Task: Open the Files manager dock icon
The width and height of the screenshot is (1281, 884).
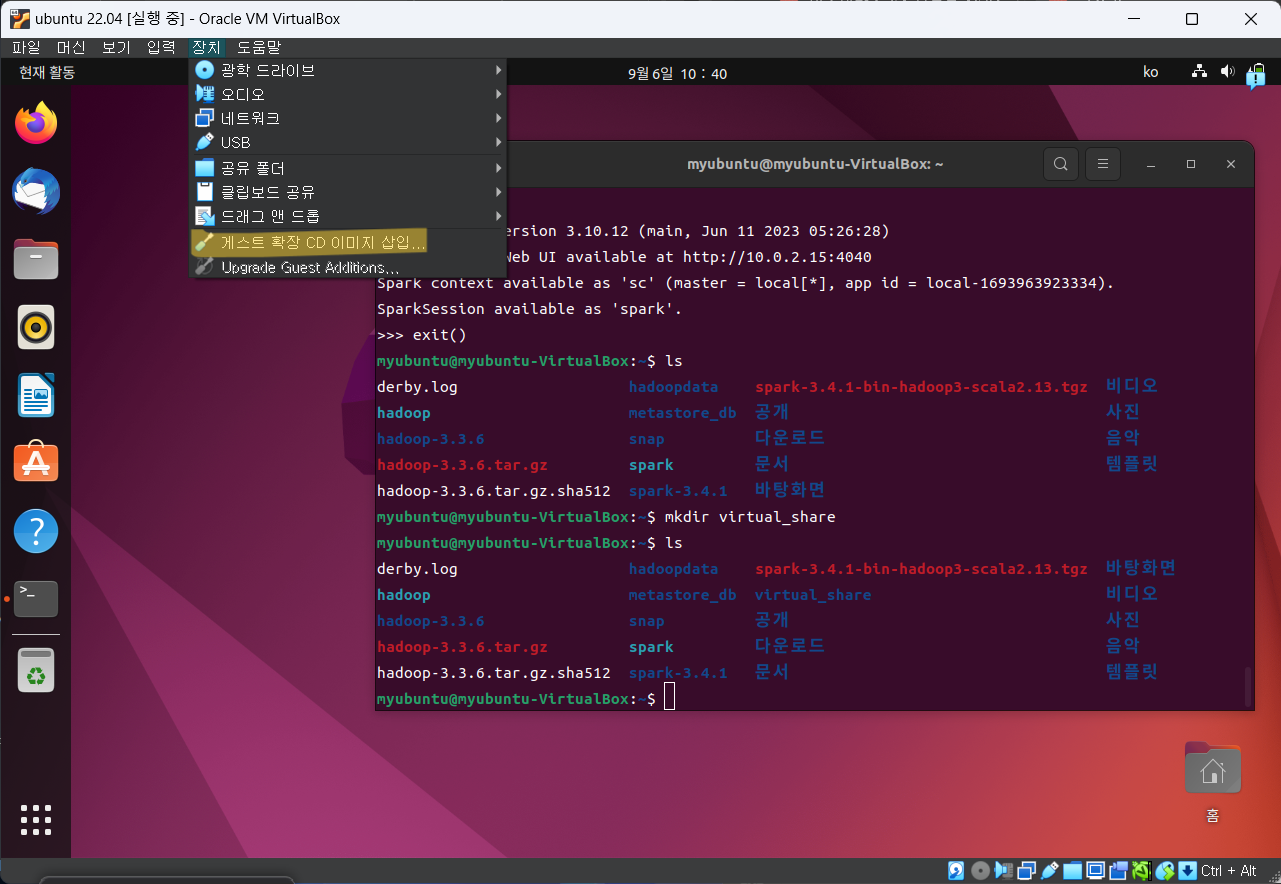Action: coord(36,259)
